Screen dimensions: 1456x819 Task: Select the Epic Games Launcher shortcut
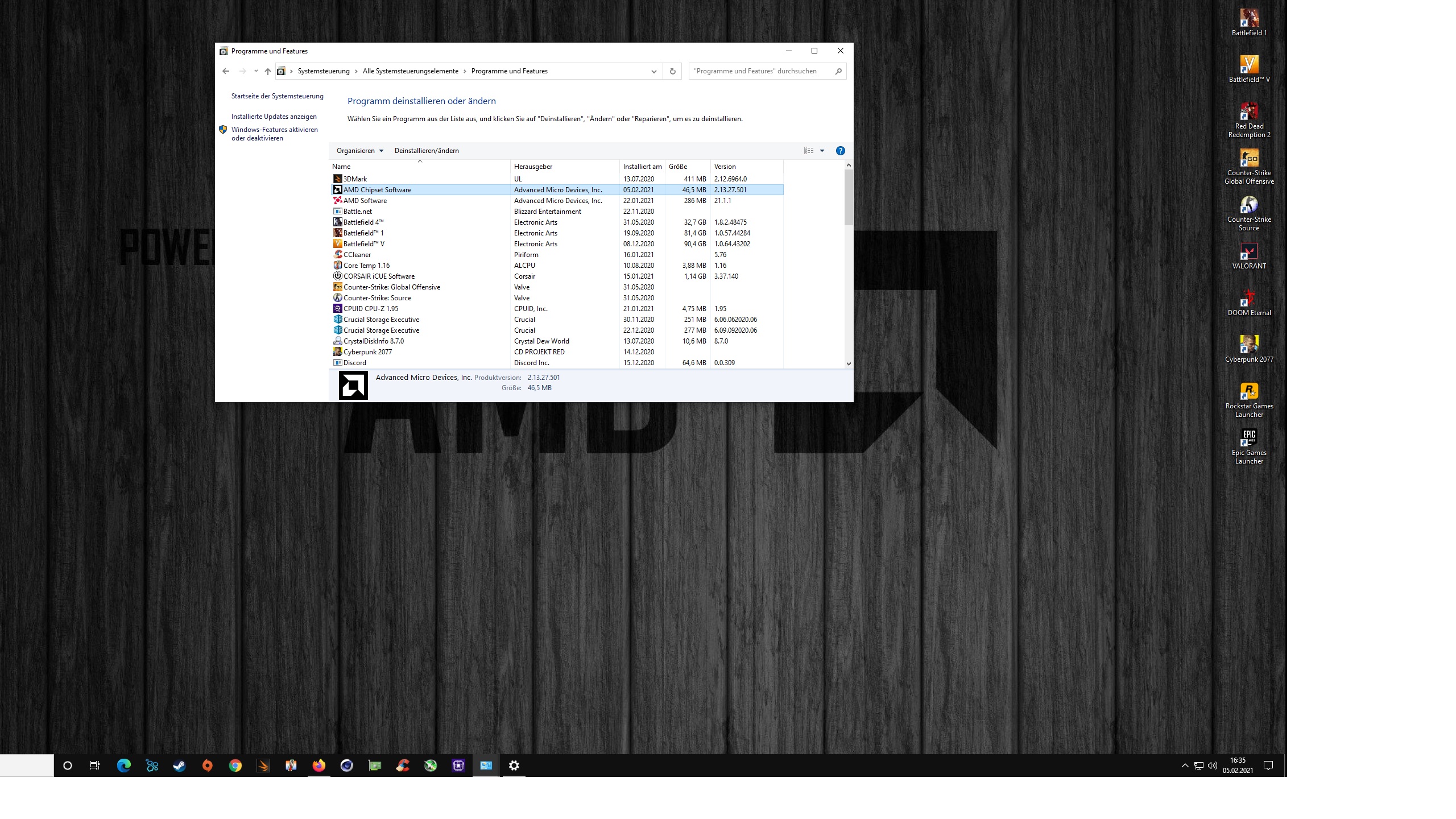point(1249,447)
